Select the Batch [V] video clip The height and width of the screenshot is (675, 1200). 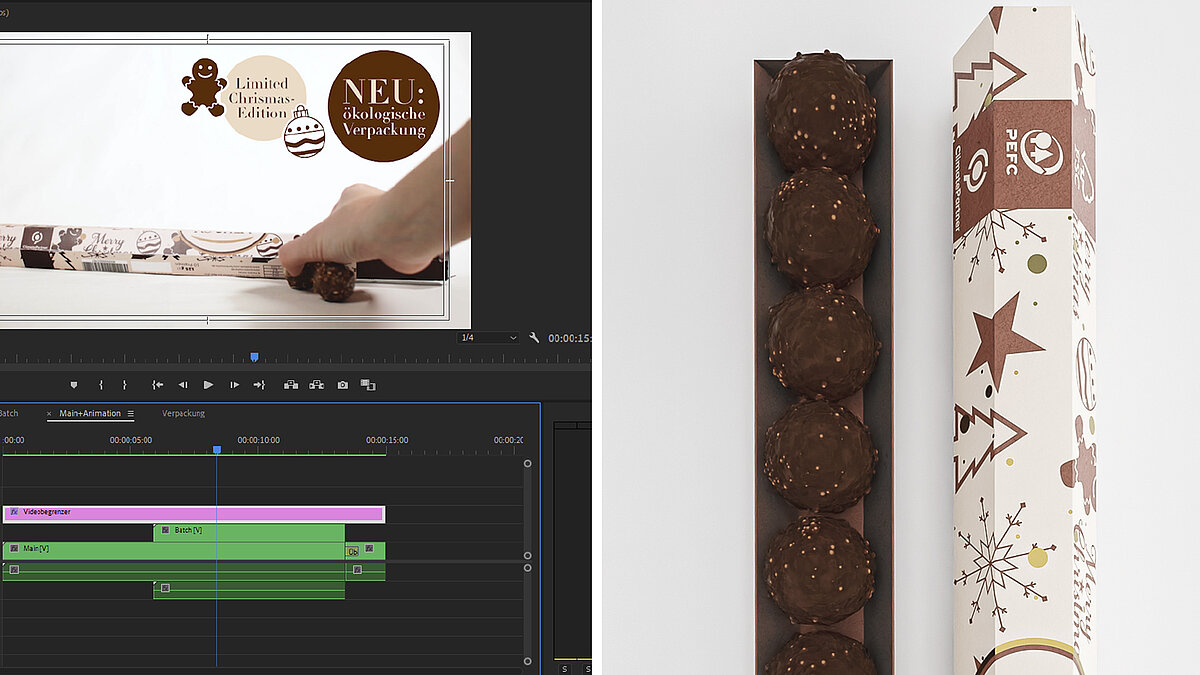pos(249,531)
